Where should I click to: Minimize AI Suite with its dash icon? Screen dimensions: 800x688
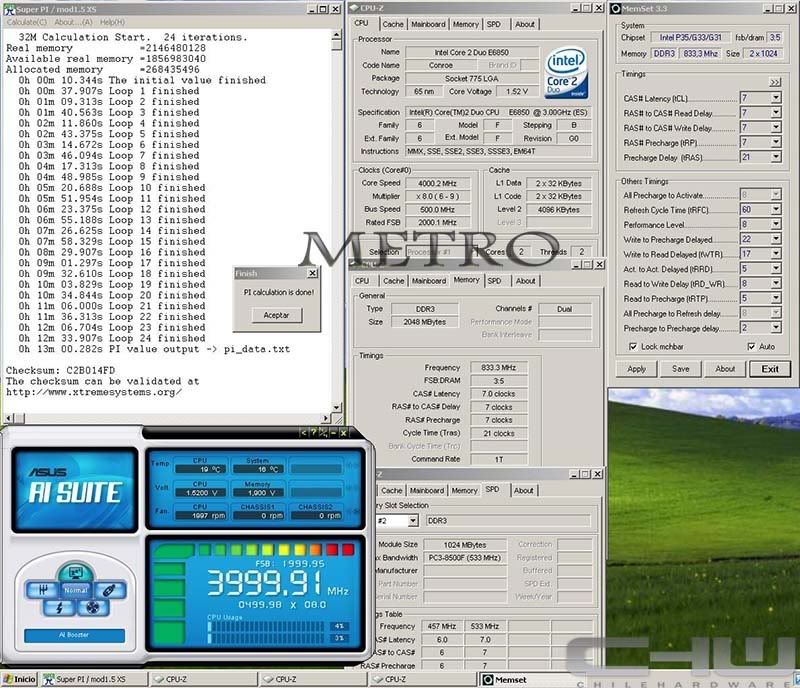tap(333, 433)
